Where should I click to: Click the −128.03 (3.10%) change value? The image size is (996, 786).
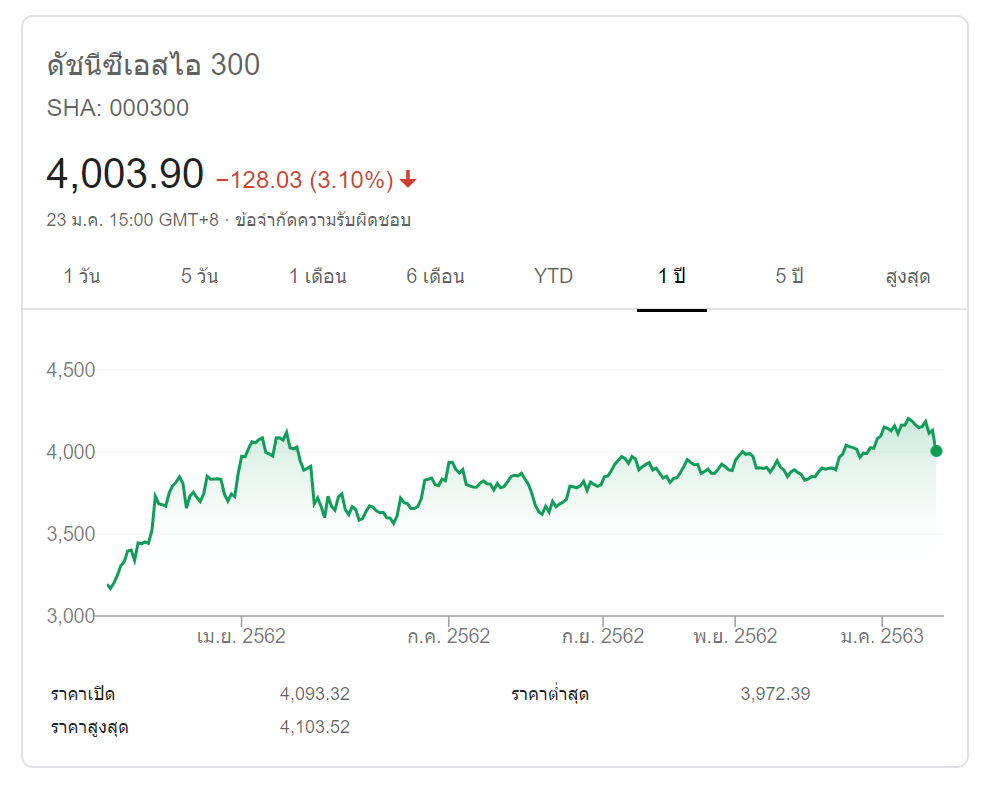(x=304, y=180)
